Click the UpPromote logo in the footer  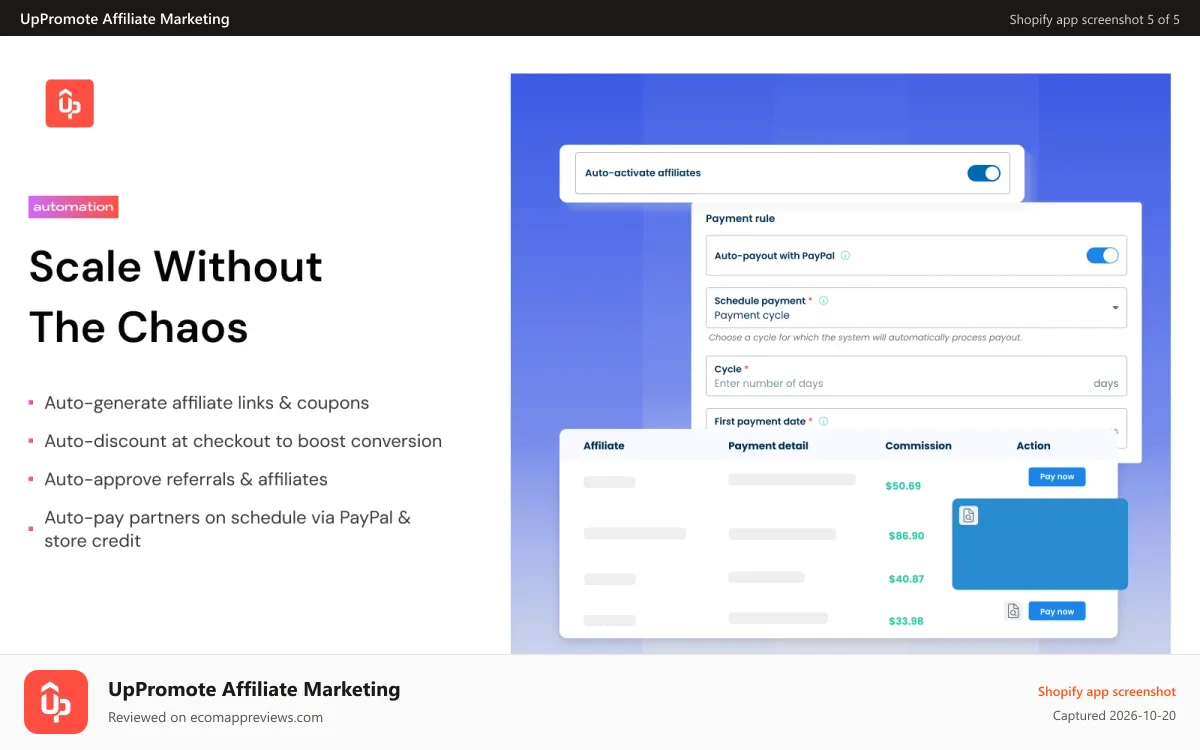(56, 702)
